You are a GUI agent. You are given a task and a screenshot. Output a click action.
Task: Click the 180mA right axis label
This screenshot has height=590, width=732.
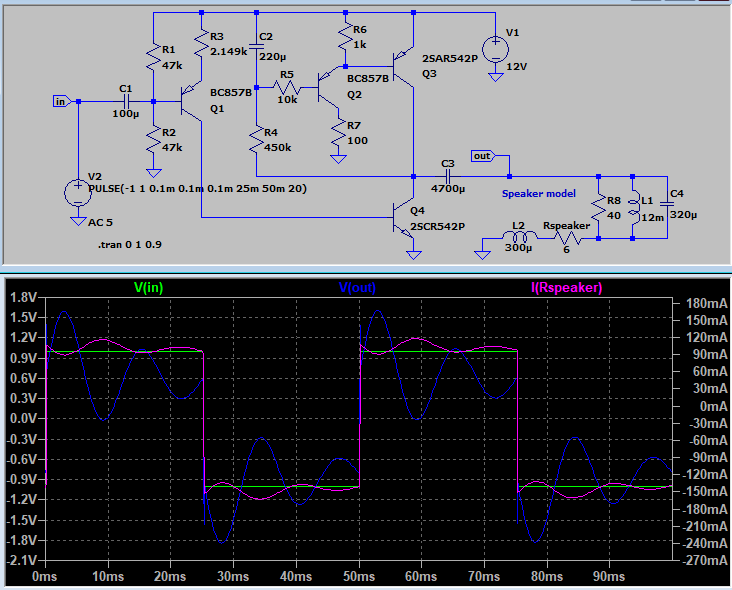706,303
